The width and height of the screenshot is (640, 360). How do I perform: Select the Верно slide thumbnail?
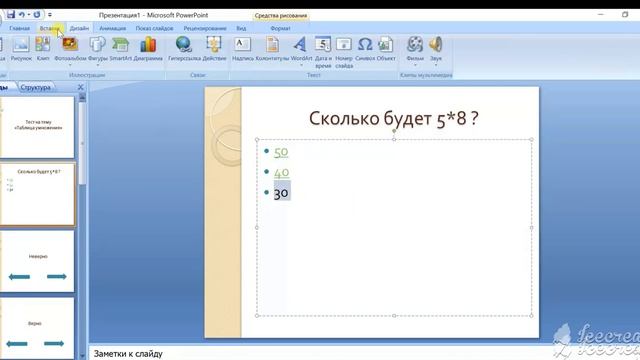(x=37, y=328)
